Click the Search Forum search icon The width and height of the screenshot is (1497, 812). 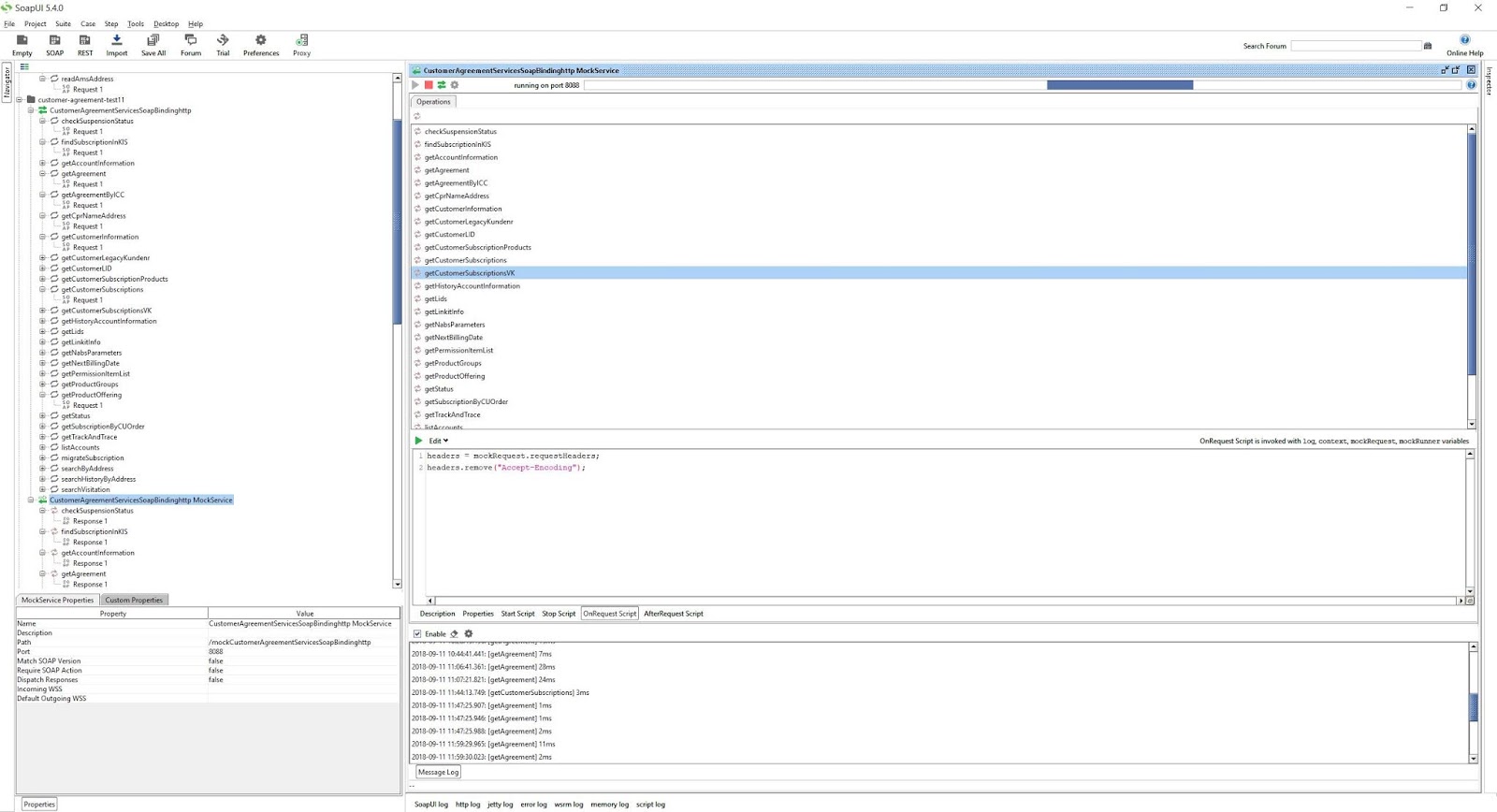1428,46
